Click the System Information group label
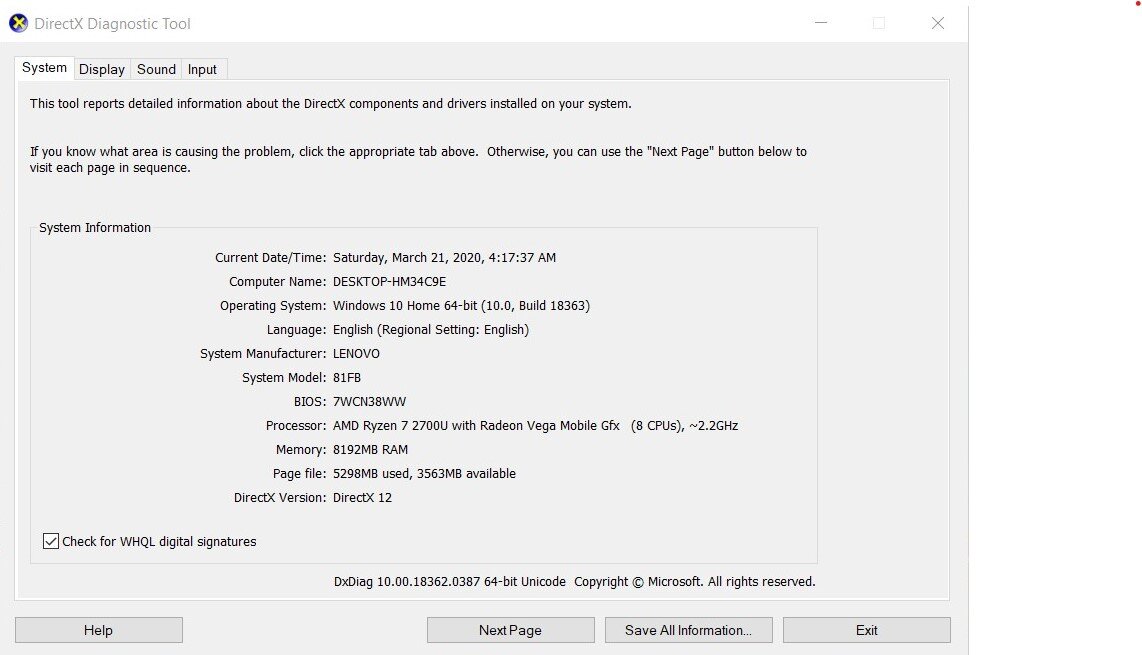 coord(95,228)
